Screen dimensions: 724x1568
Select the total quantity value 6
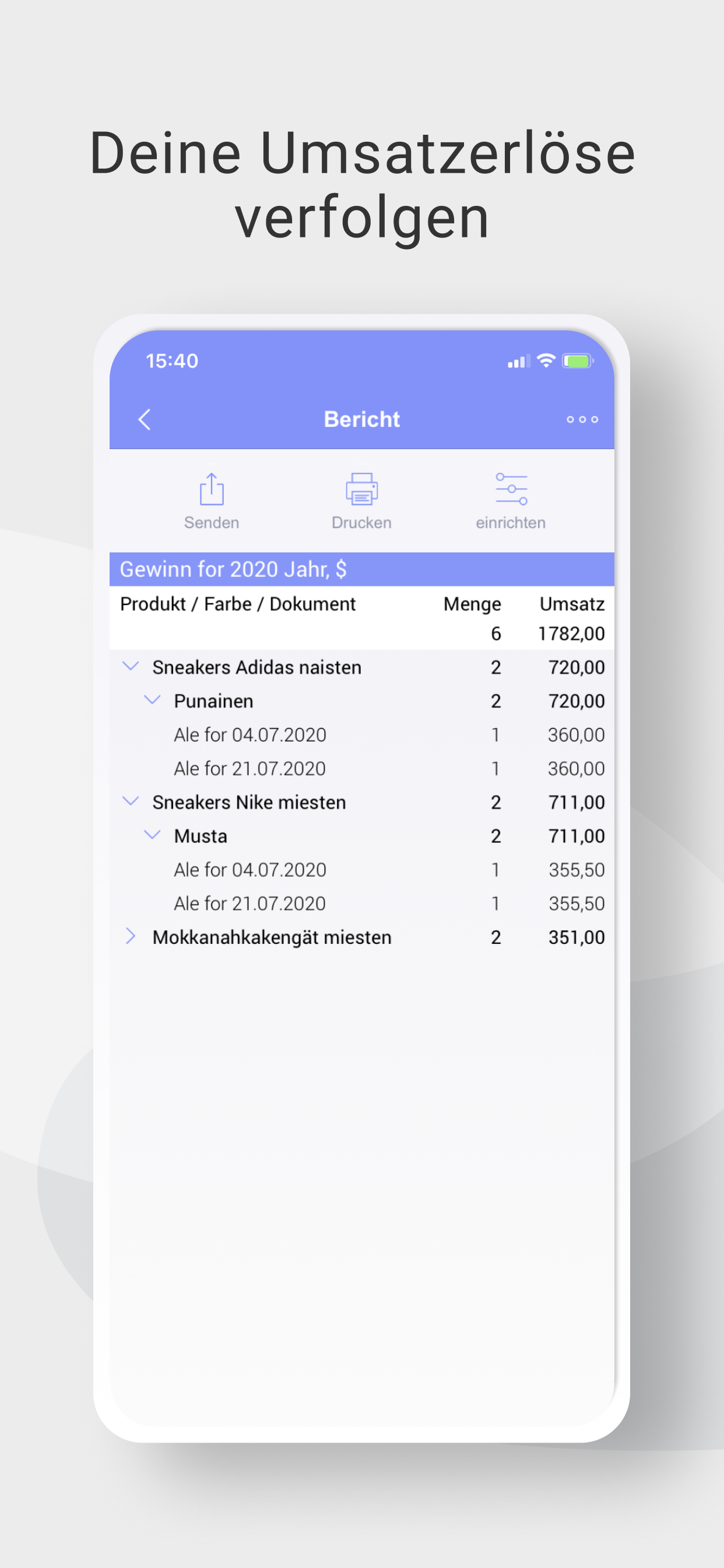[x=496, y=633]
